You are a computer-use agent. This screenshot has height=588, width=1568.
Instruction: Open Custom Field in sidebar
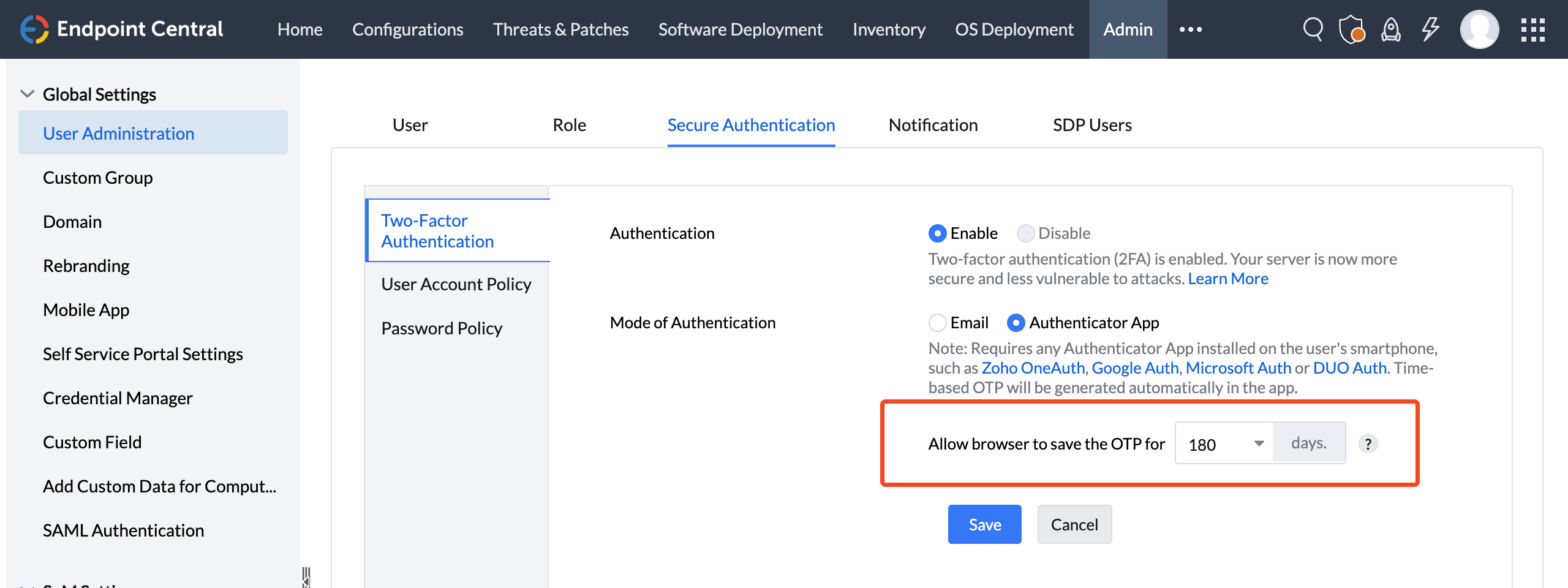pos(92,442)
